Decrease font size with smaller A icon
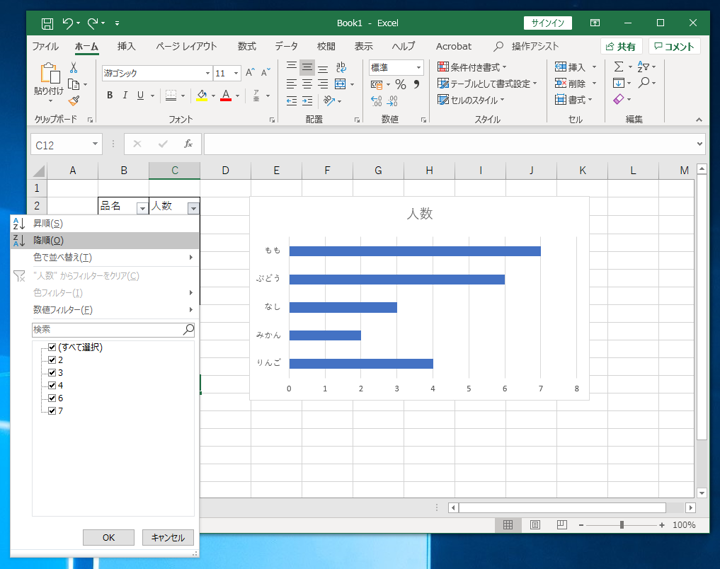Viewport: 720px width, 569px height. (265, 73)
